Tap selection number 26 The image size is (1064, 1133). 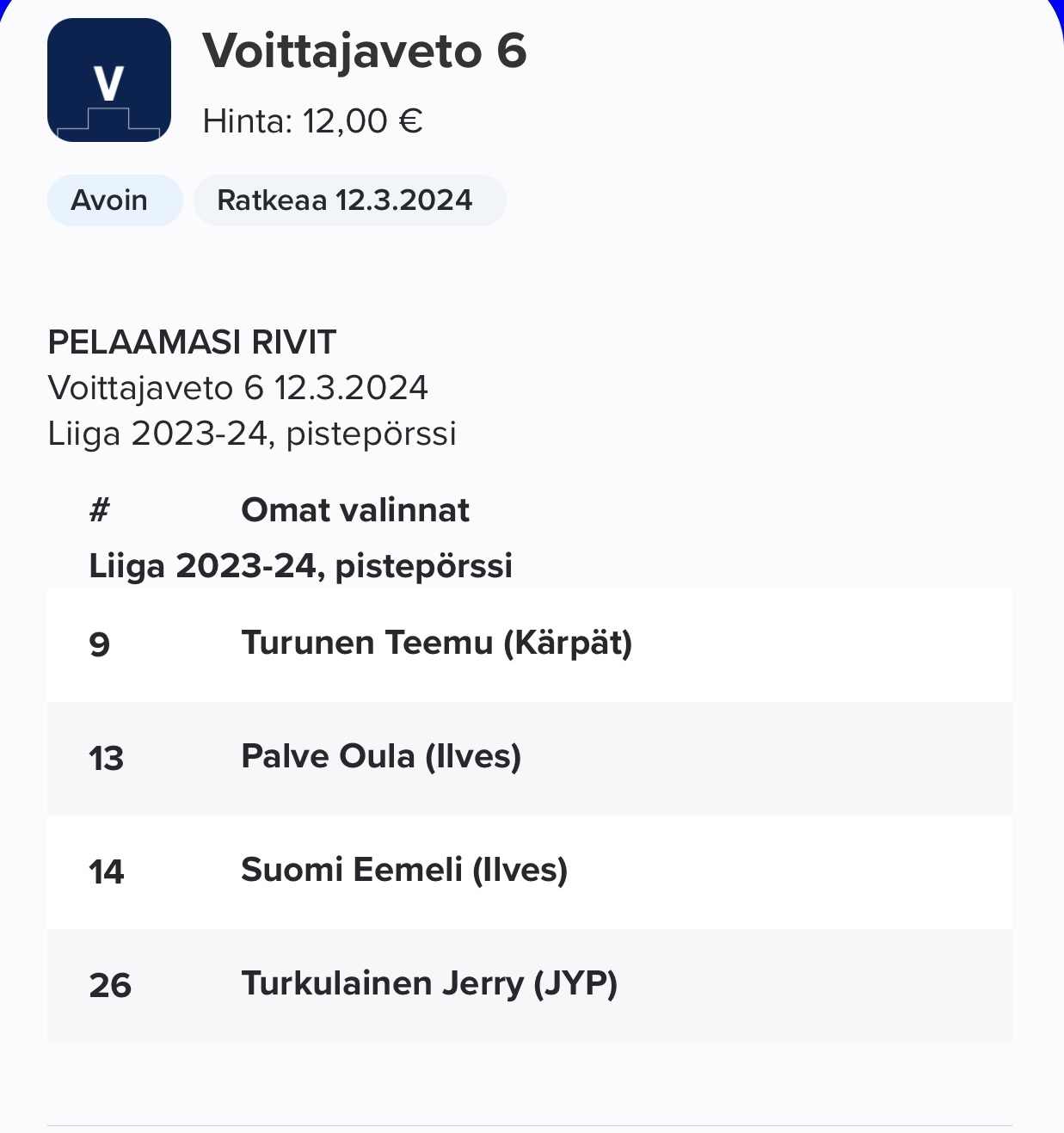(x=110, y=985)
